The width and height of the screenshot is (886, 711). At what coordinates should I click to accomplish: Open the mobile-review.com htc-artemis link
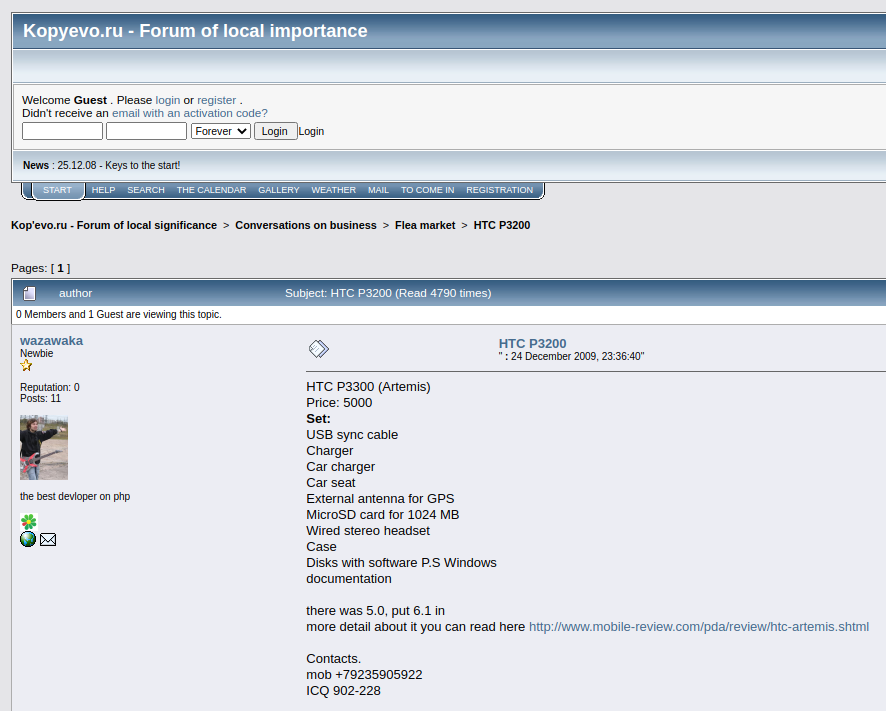(x=699, y=627)
